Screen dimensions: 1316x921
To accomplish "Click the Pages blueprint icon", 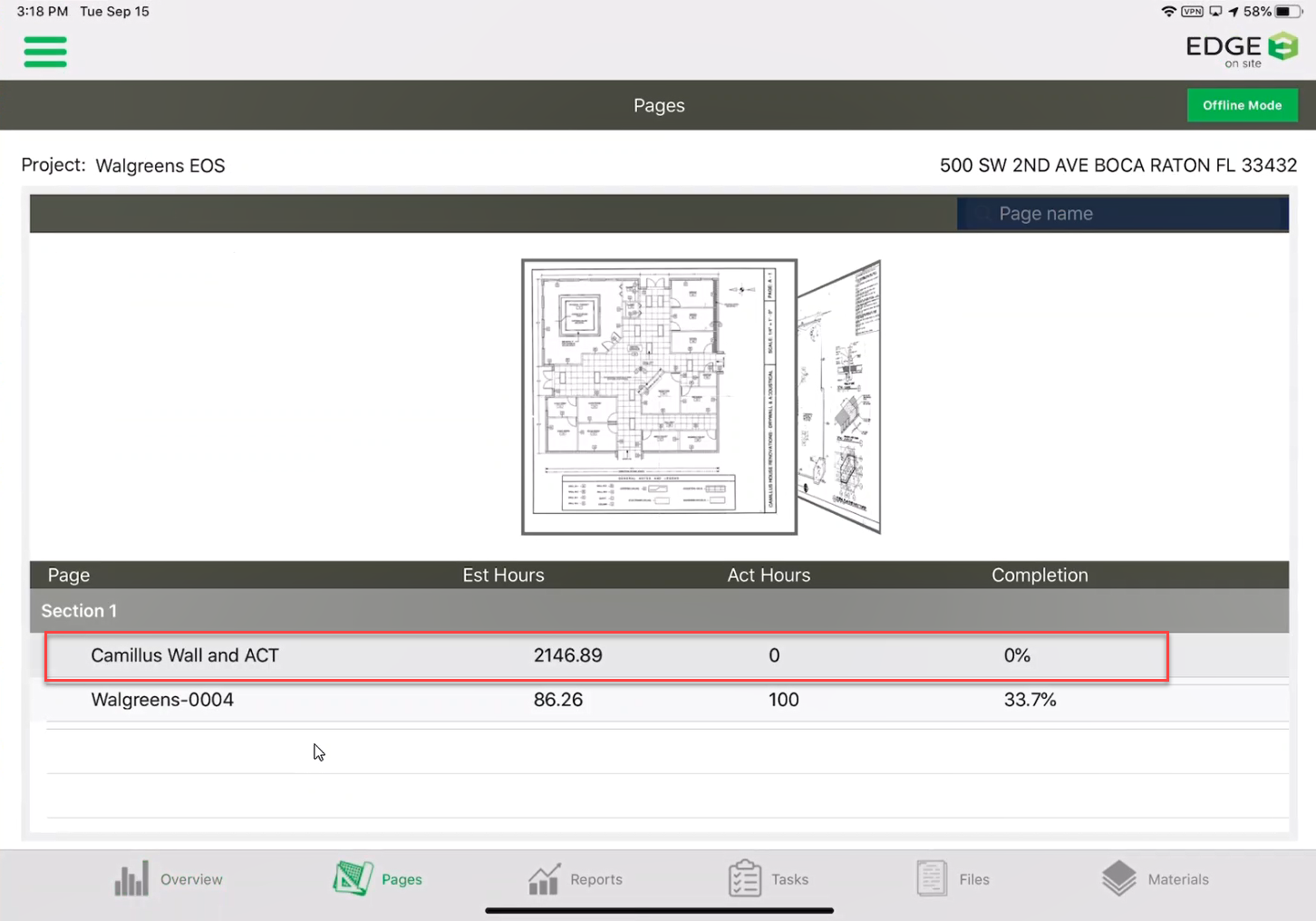I will tap(353, 878).
